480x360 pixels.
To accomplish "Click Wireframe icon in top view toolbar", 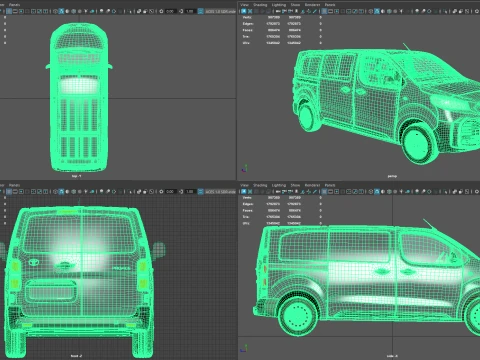I will tap(55, 11).
